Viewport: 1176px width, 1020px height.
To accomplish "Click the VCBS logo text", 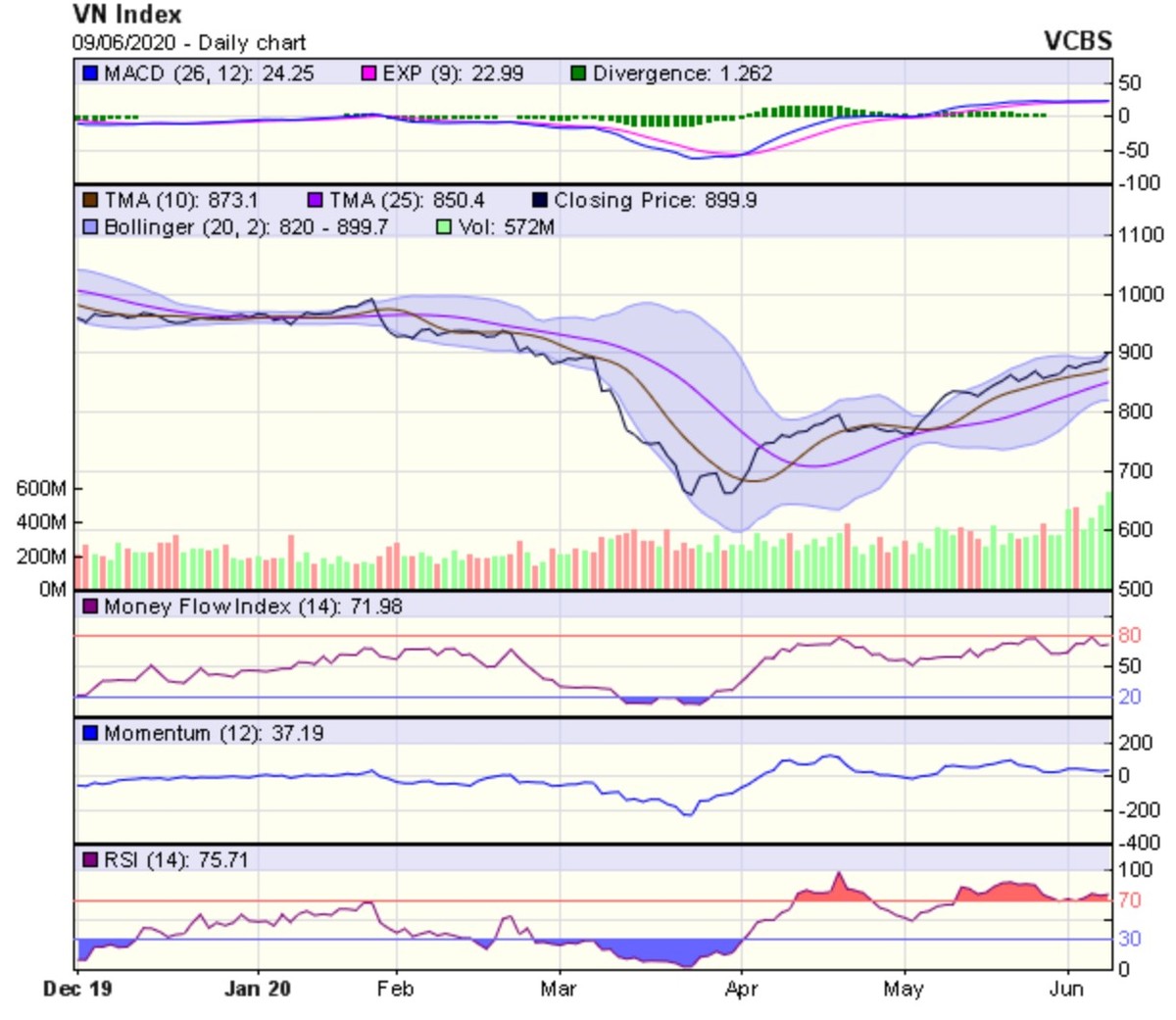I will [1077, 41].
